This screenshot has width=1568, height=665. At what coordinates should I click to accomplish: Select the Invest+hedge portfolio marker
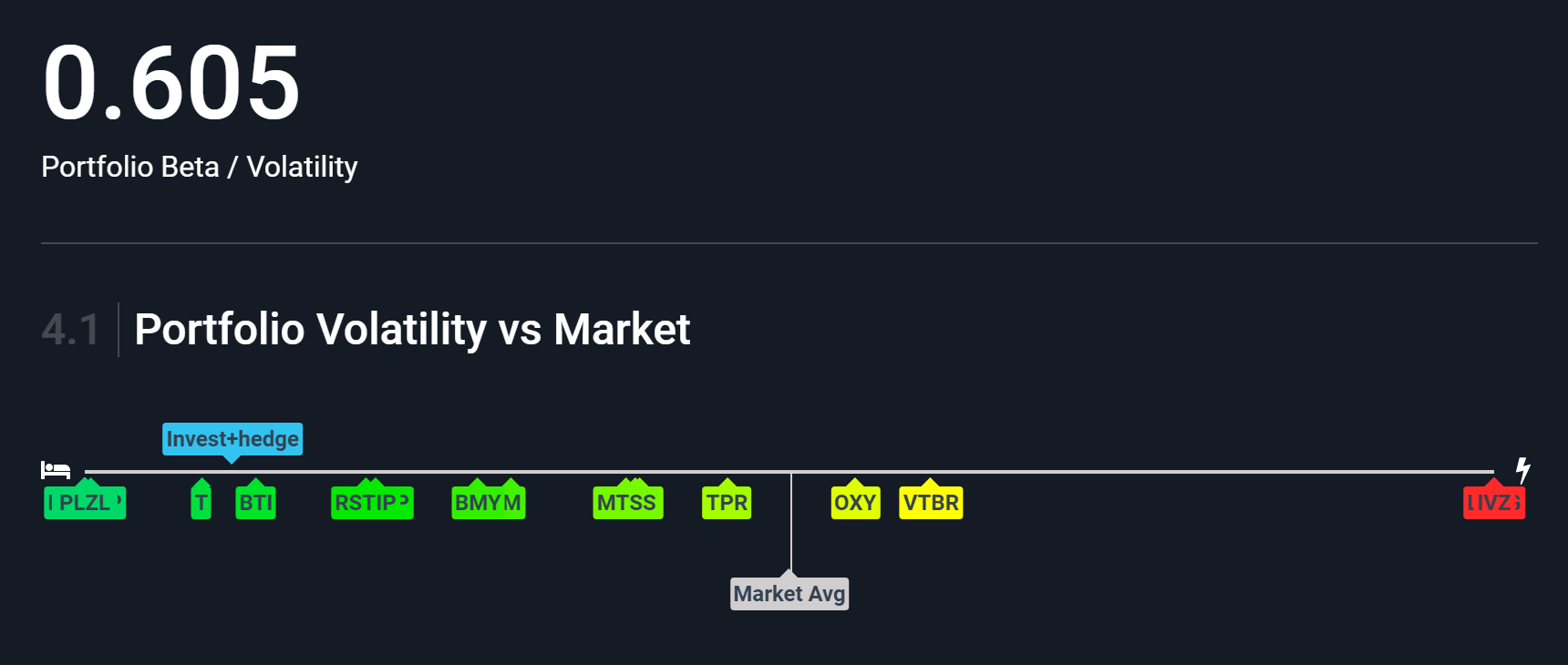click(232, 439)
